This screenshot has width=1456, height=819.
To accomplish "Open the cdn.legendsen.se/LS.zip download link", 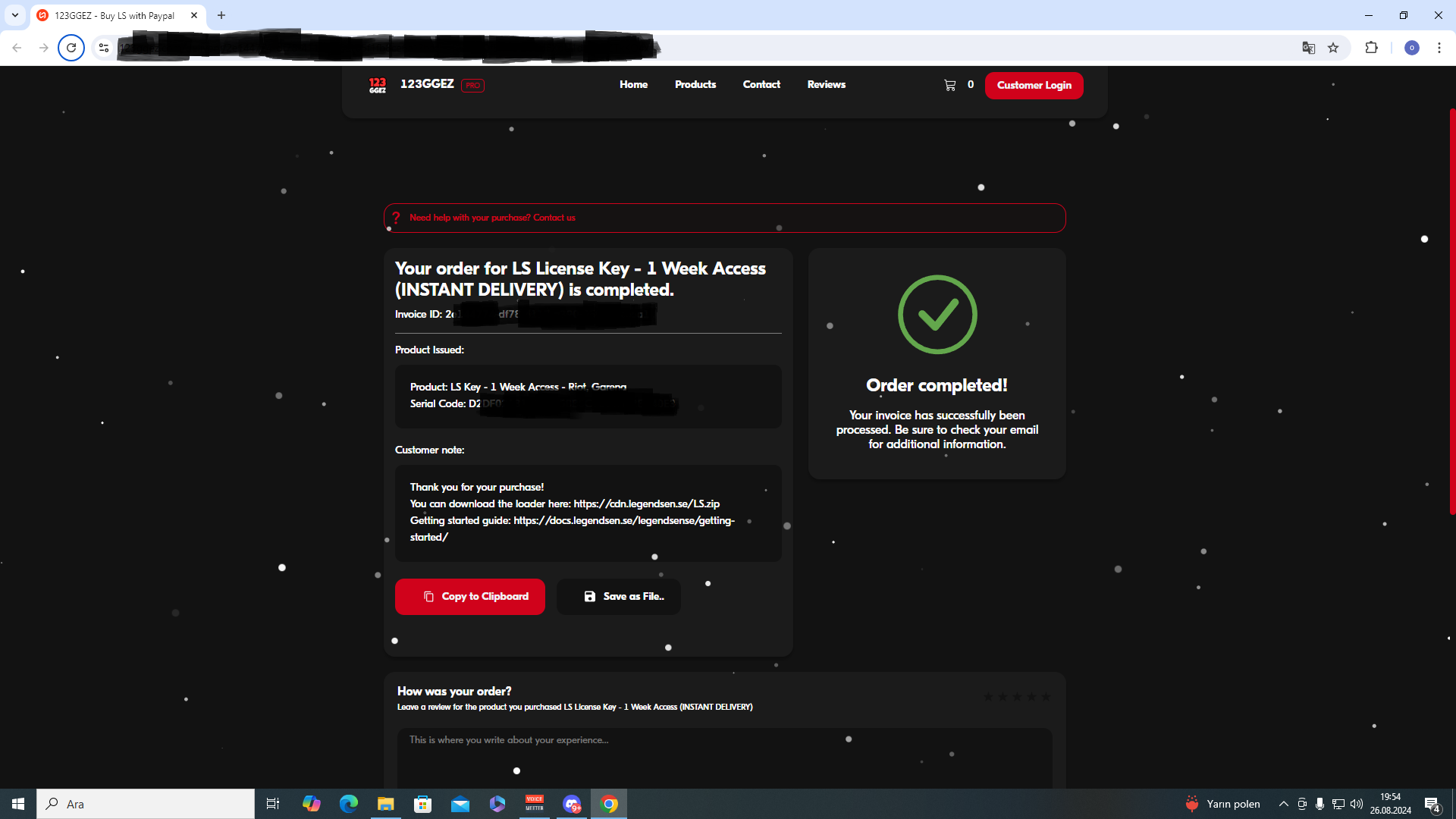I will coord(647,504).
